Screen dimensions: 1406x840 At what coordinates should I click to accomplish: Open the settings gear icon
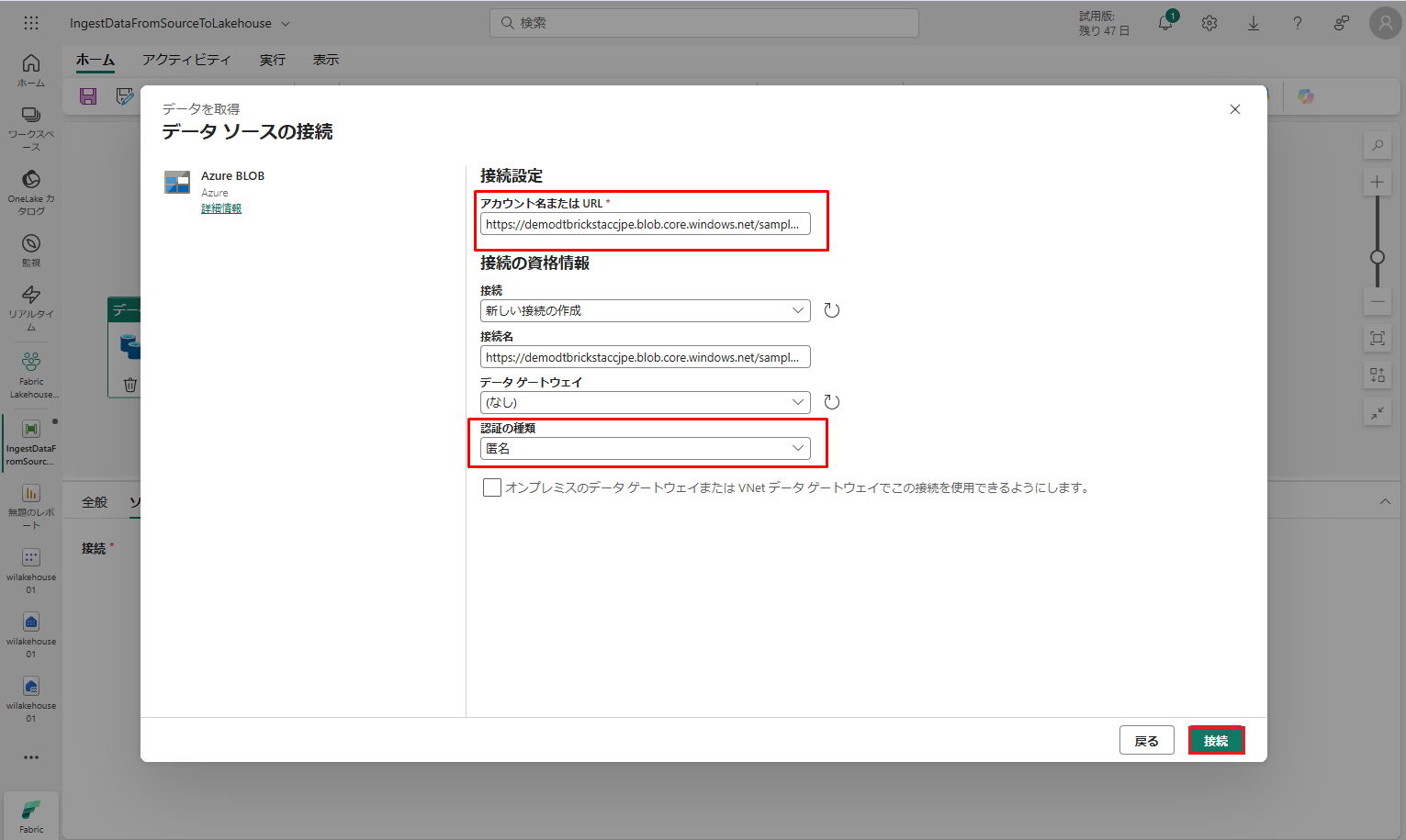pyautogui.click(x=1209, y=23)
